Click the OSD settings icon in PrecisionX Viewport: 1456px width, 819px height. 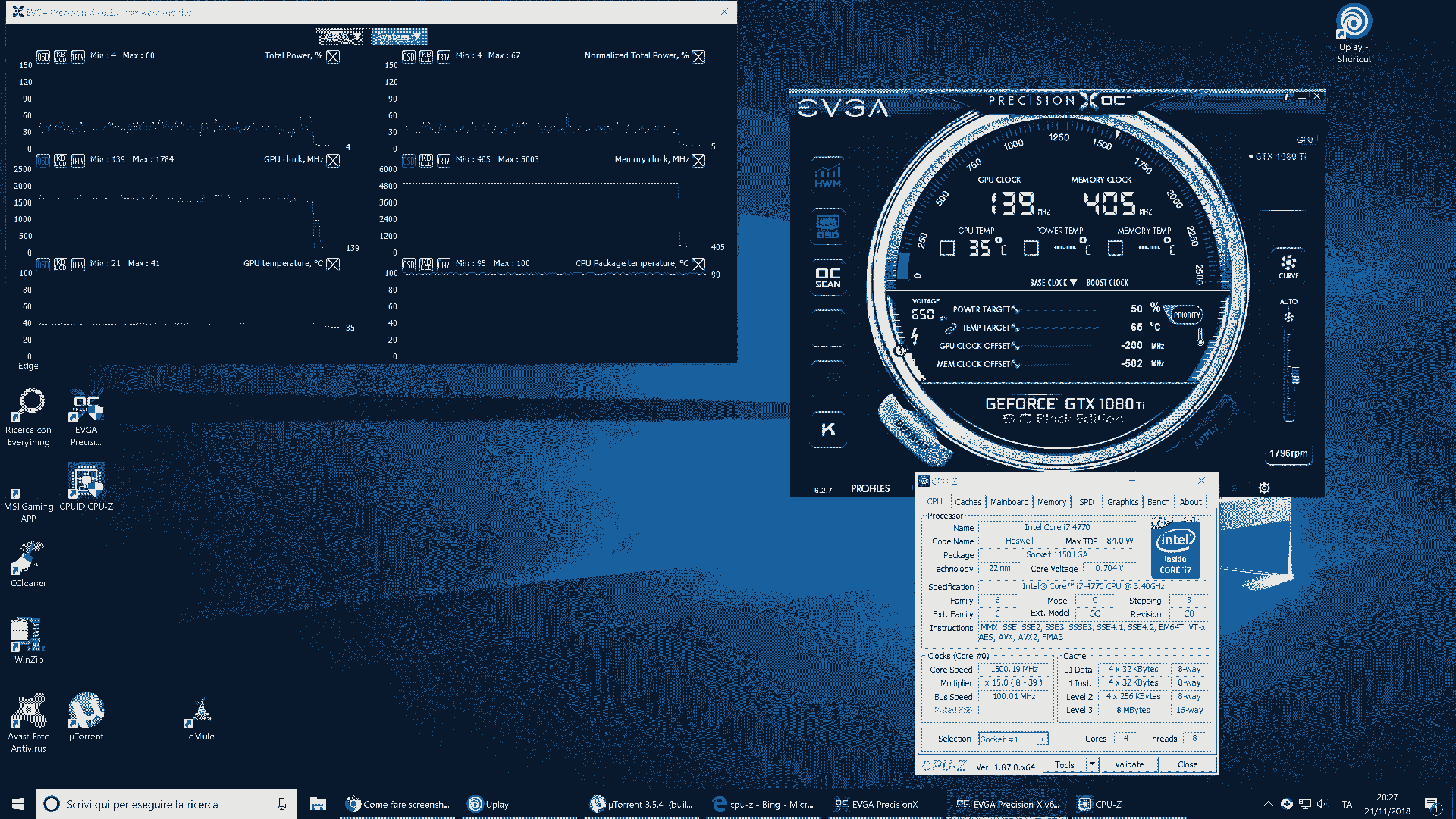(827, 226)
